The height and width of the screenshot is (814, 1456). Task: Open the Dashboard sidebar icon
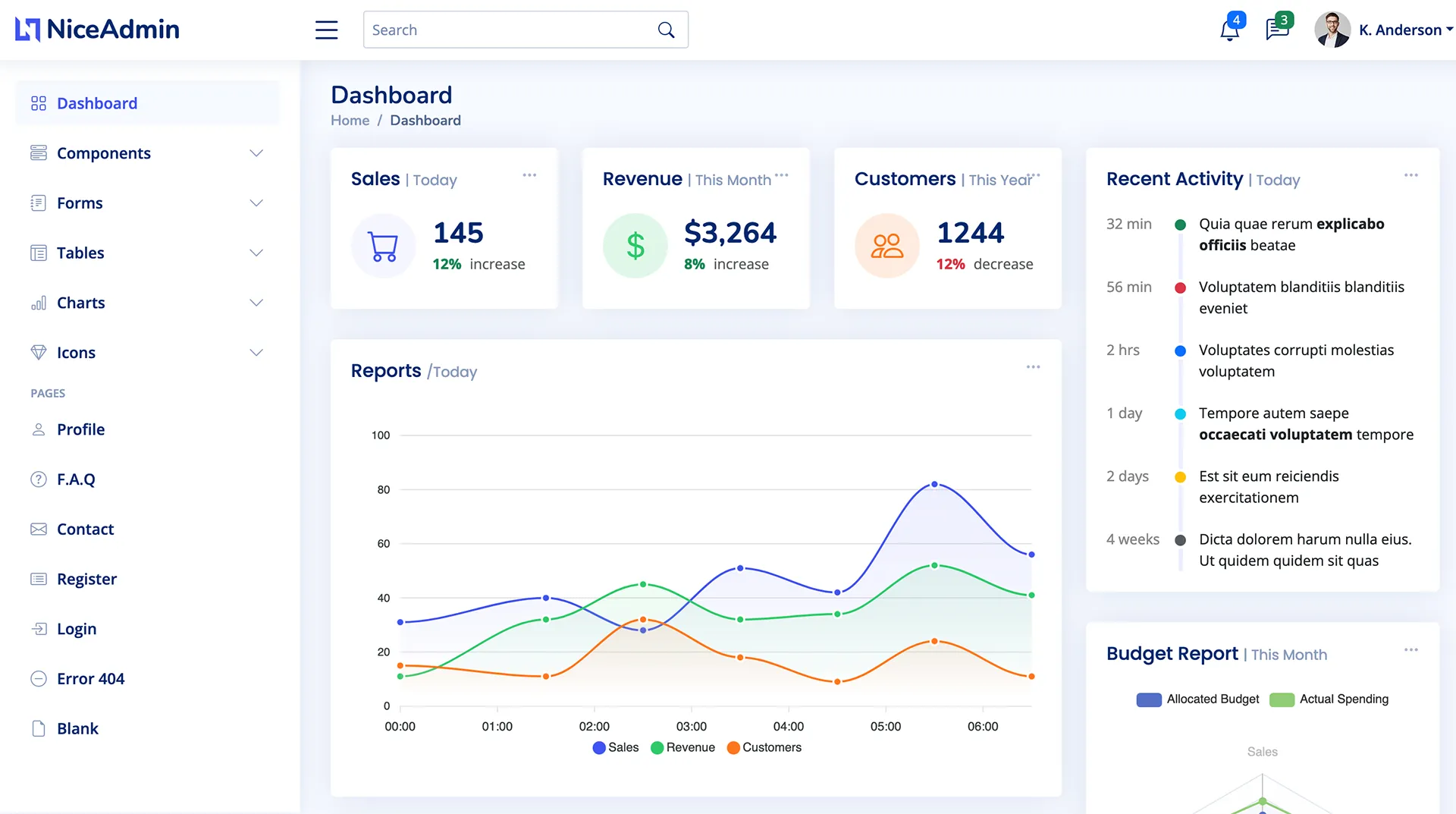39,103
